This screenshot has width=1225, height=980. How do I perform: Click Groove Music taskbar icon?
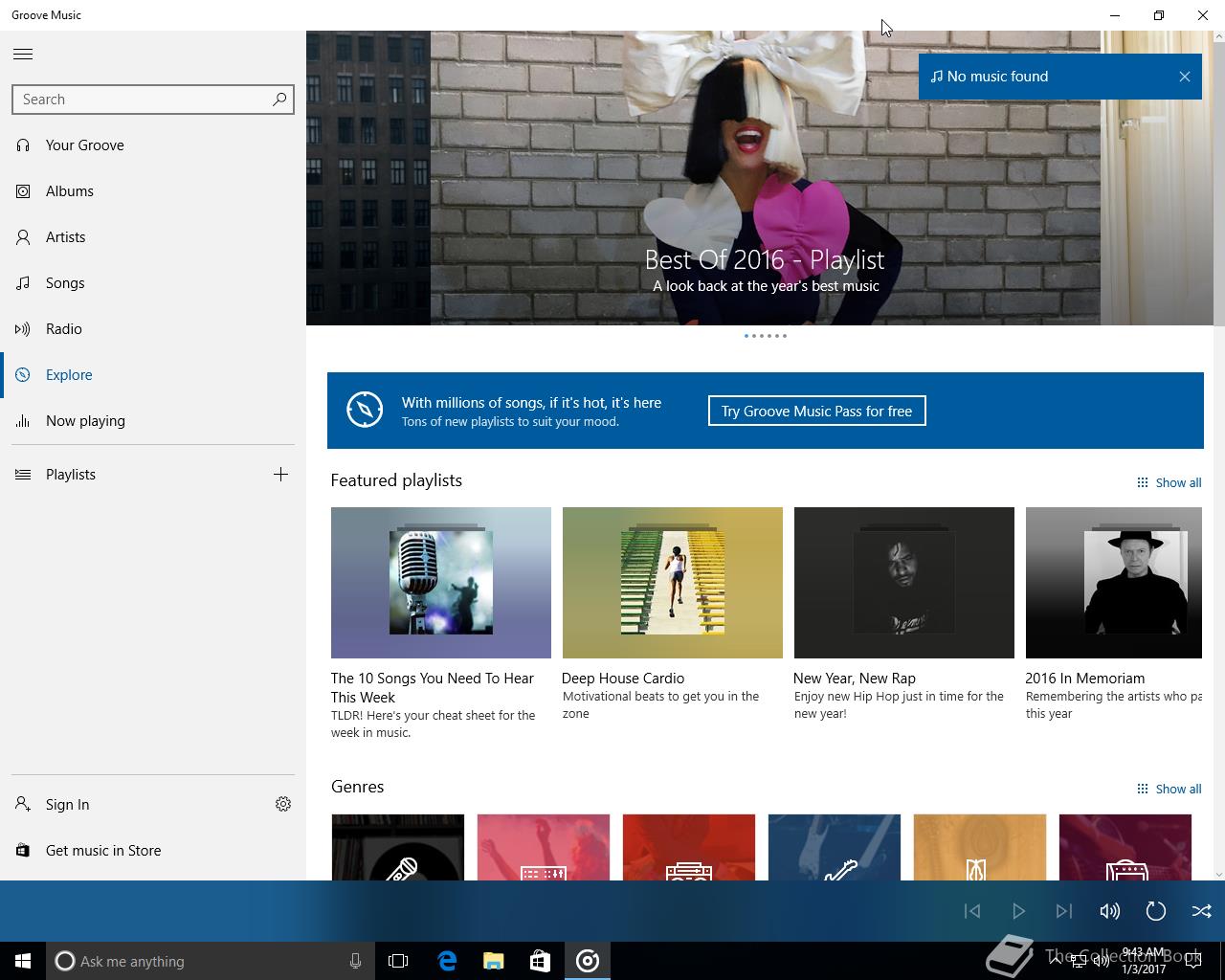[x=588, y=961]
